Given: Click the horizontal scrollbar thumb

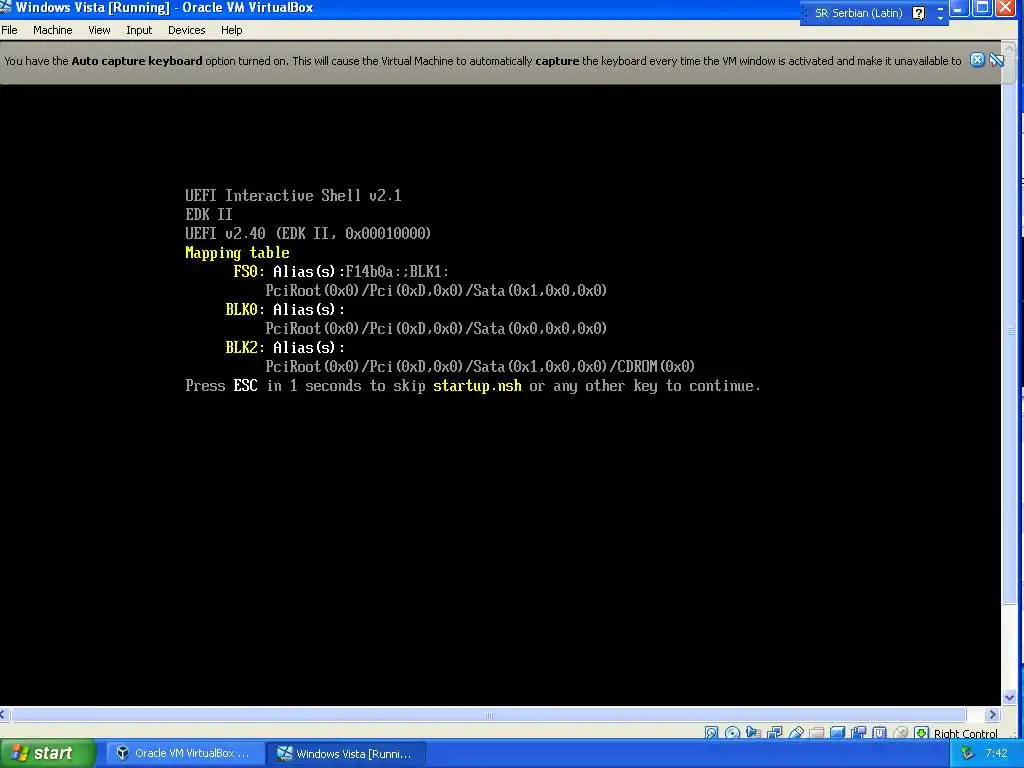Looking at the screenshot, I should tap(488, 714).
